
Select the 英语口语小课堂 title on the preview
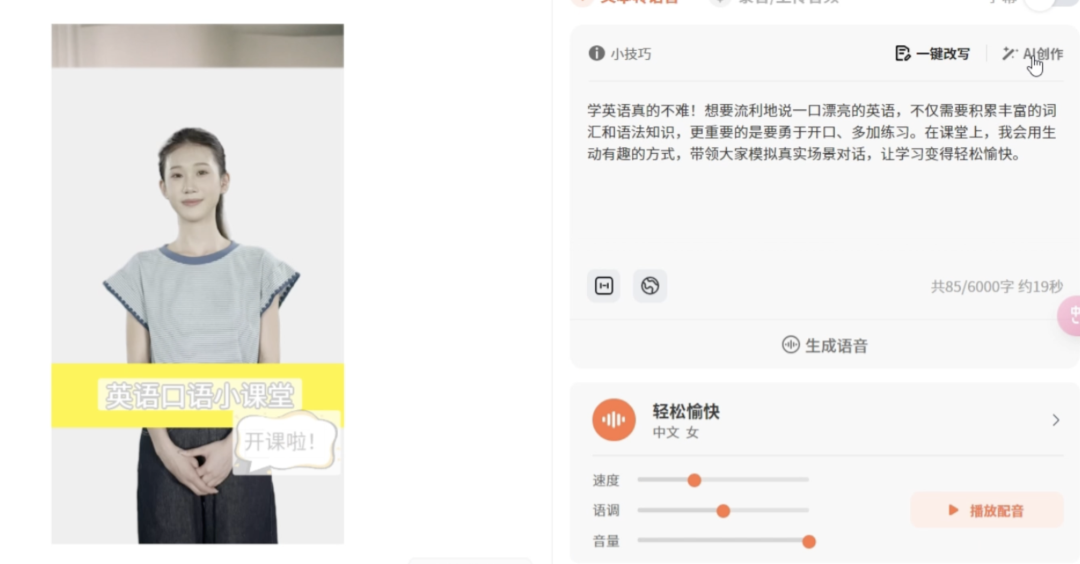[200, 395]
